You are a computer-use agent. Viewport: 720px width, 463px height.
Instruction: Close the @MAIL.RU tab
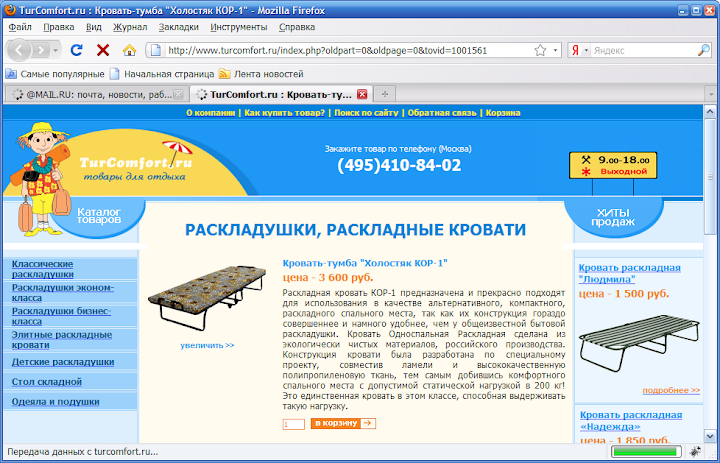pos(178,95)
